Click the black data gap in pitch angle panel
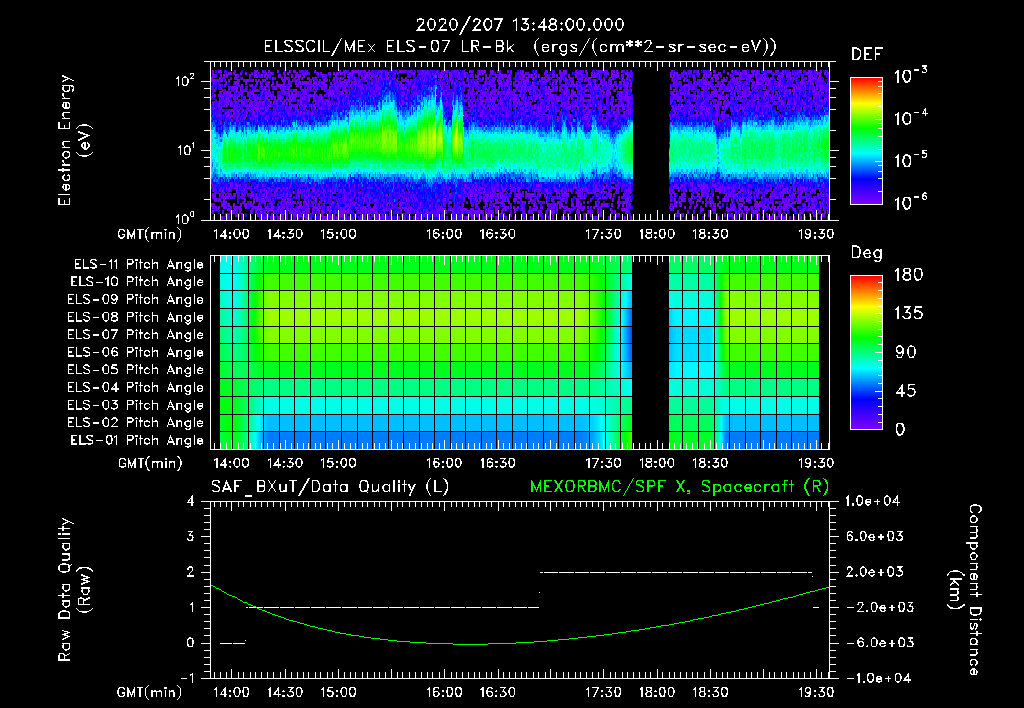 [x=651, y=351]
